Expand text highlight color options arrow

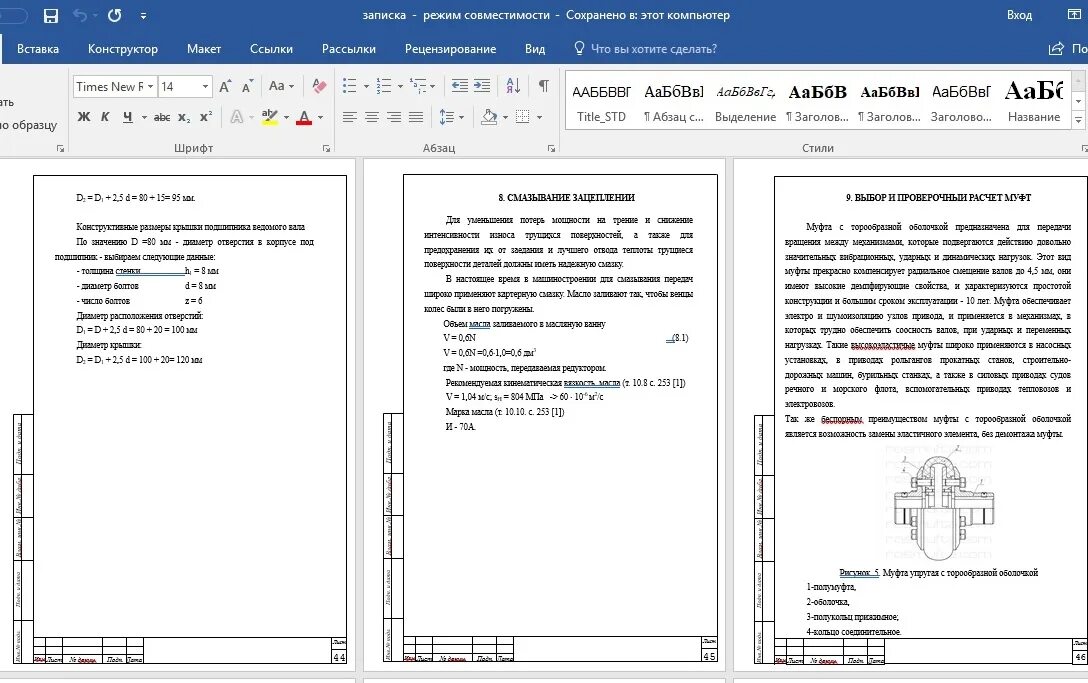coord(286,117)
